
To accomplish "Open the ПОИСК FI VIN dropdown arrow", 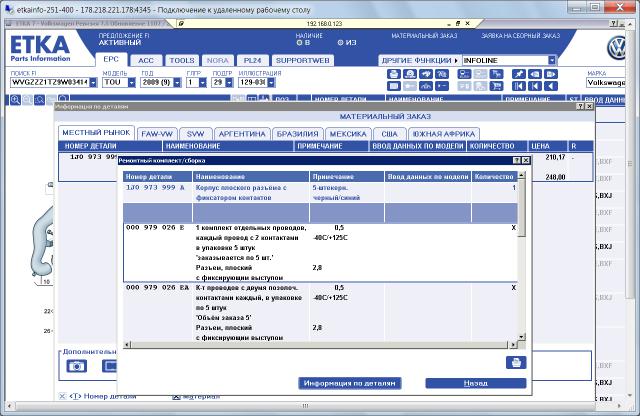I will tap(93, 82).
